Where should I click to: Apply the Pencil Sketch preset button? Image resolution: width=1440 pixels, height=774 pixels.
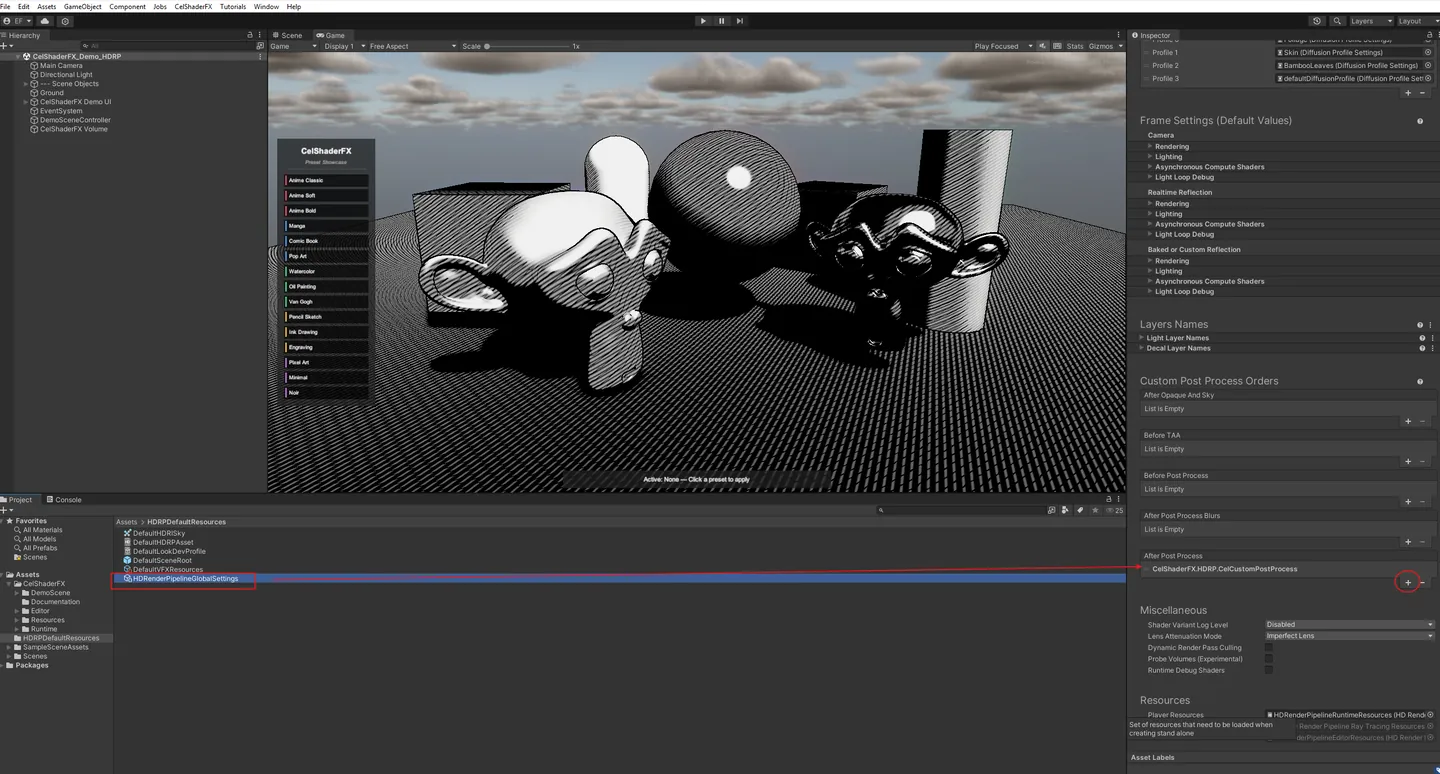click(326, 317)
